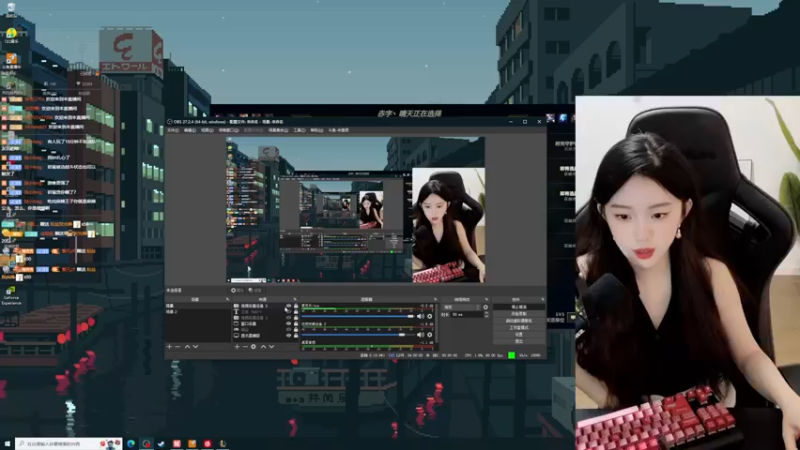Click the green status square in status bar

pos(511,355)
